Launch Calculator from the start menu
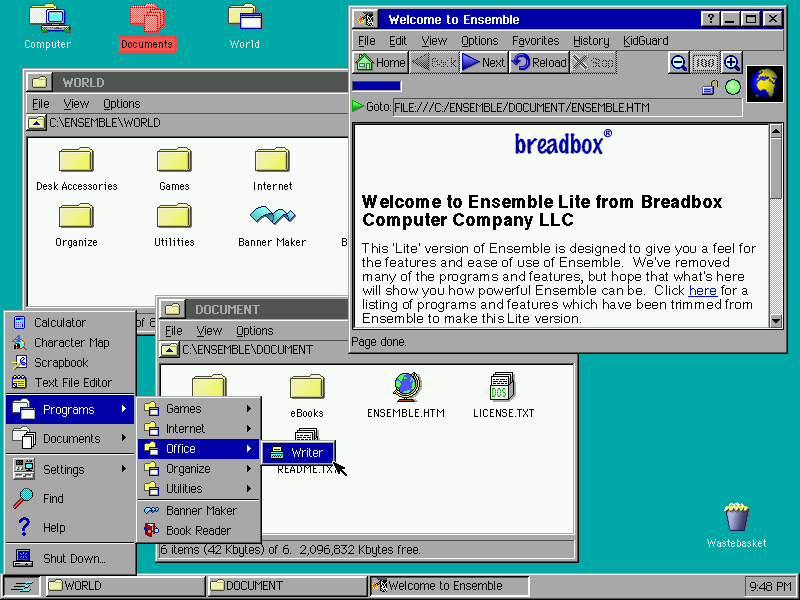The height and width of the screenshot is (600, 800). [x=70, y=322]
